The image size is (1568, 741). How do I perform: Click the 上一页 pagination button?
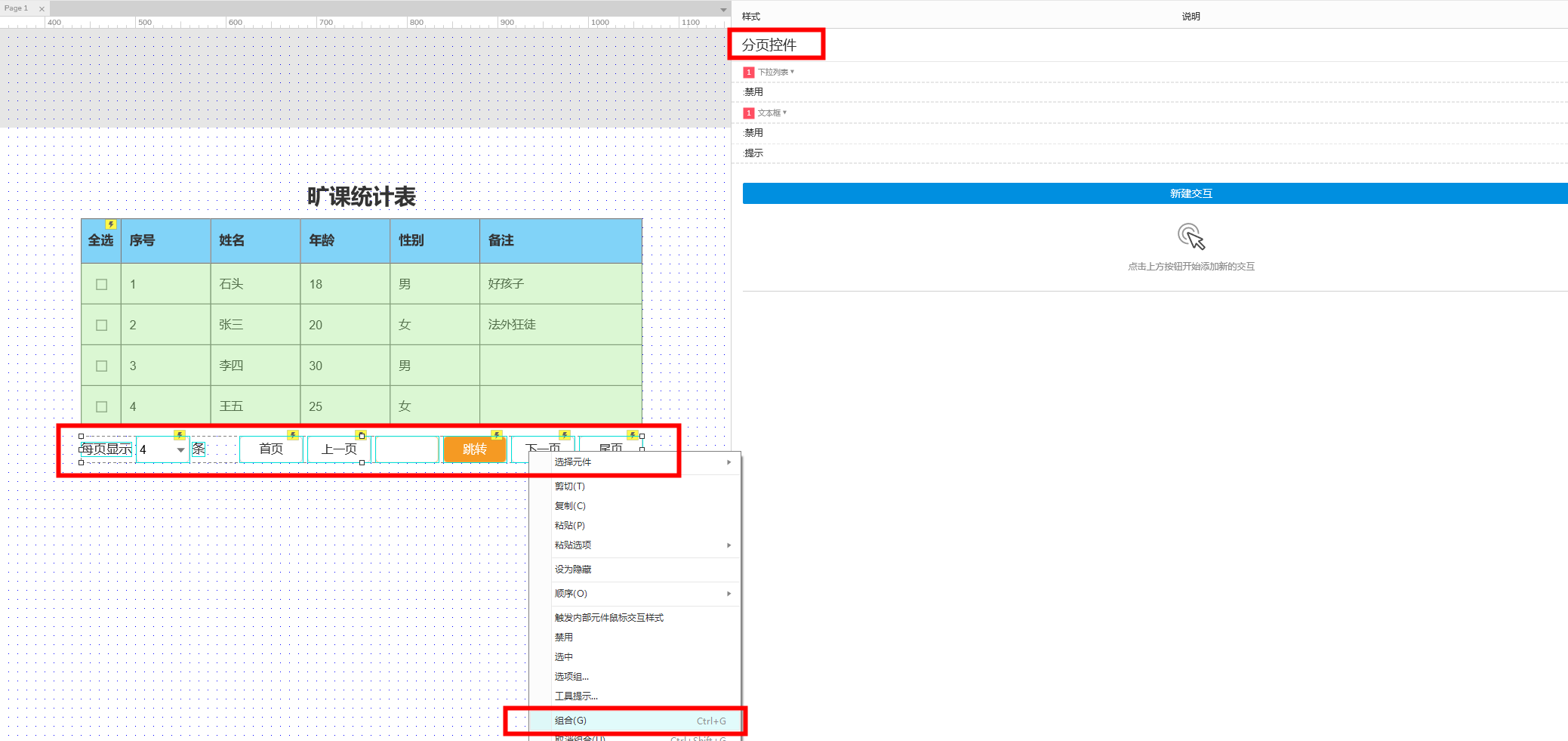tap(339, 449)
